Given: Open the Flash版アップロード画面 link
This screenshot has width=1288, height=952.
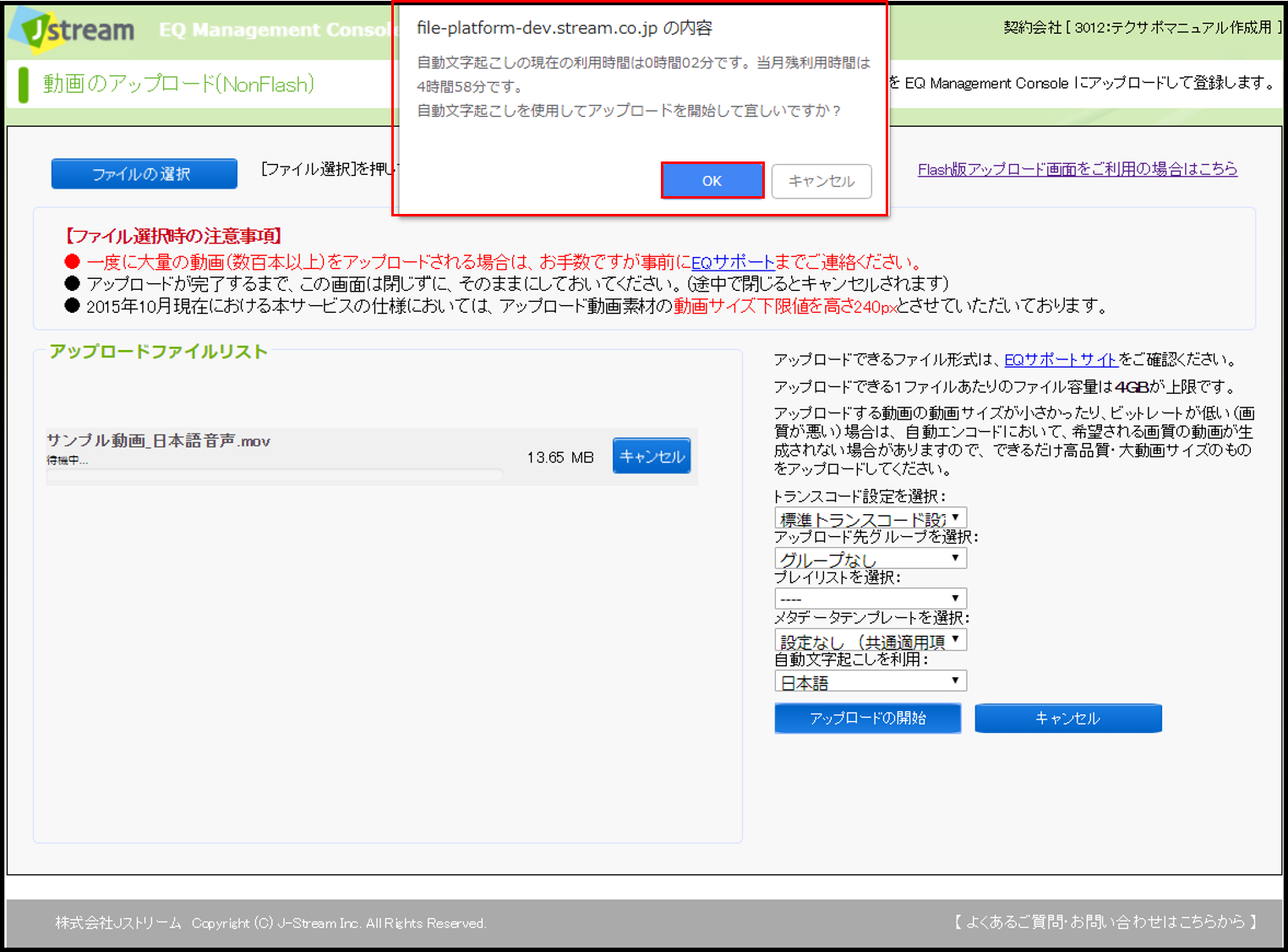Looking at the screenshot, I should pyautogui.click(x=1078, y=169).
